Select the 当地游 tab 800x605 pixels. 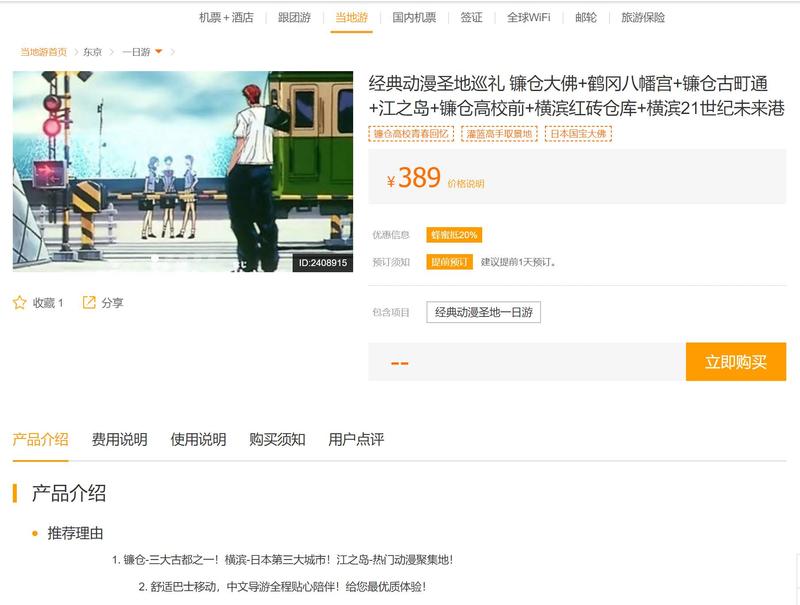(x=352, y=17)
